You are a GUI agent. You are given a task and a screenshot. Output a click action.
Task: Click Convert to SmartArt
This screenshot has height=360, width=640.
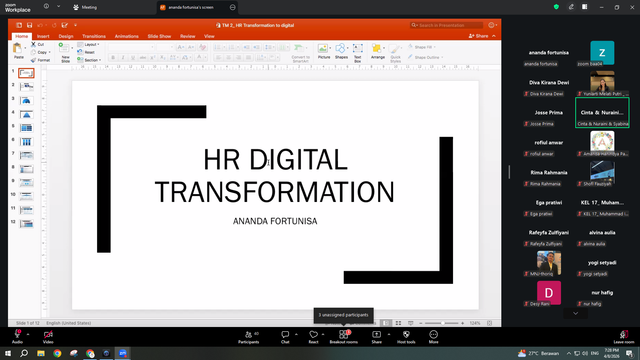pos(300,53)
